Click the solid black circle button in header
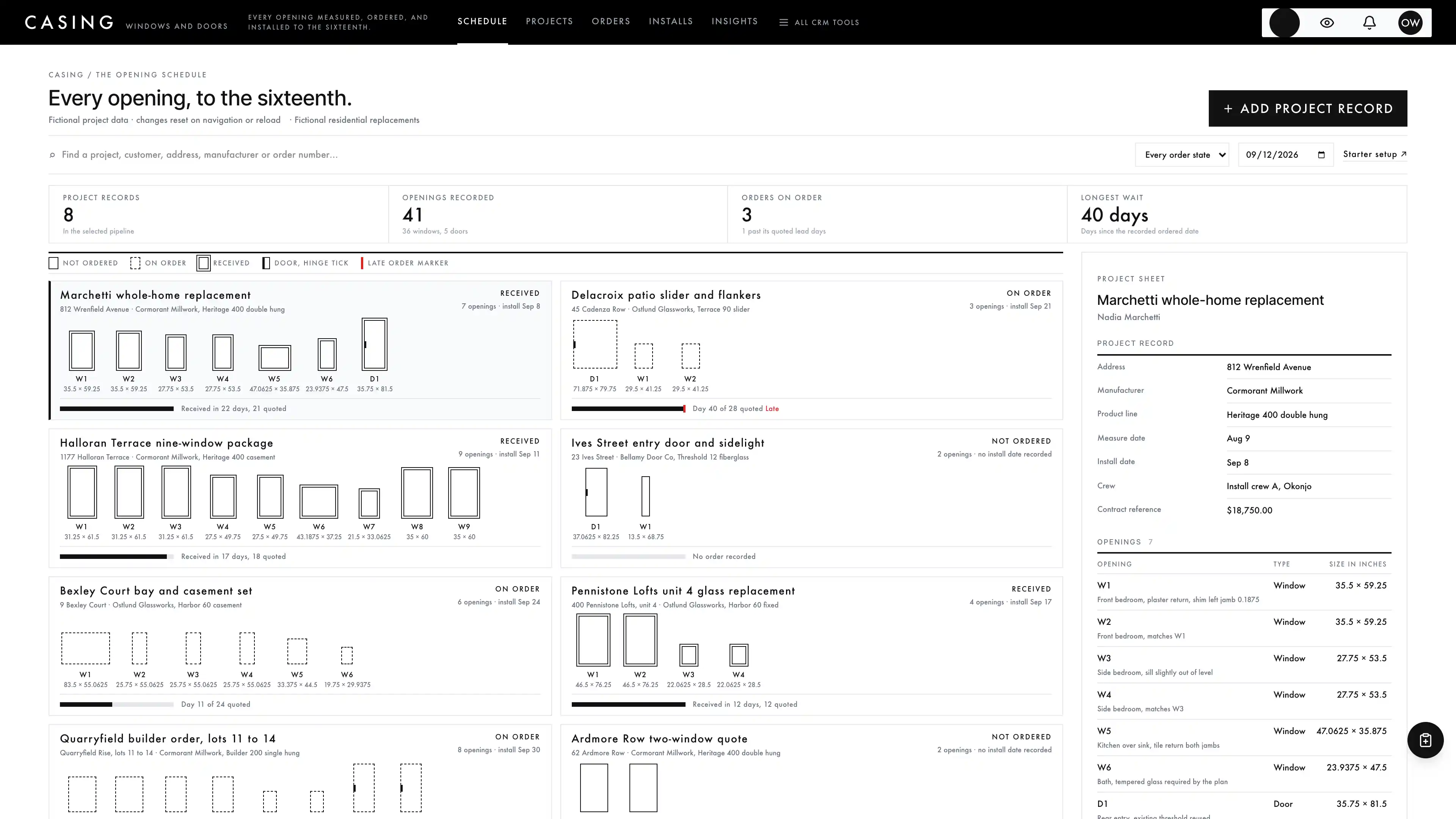This screenshot has height=819, width=1456. [x=1284, y=23]
